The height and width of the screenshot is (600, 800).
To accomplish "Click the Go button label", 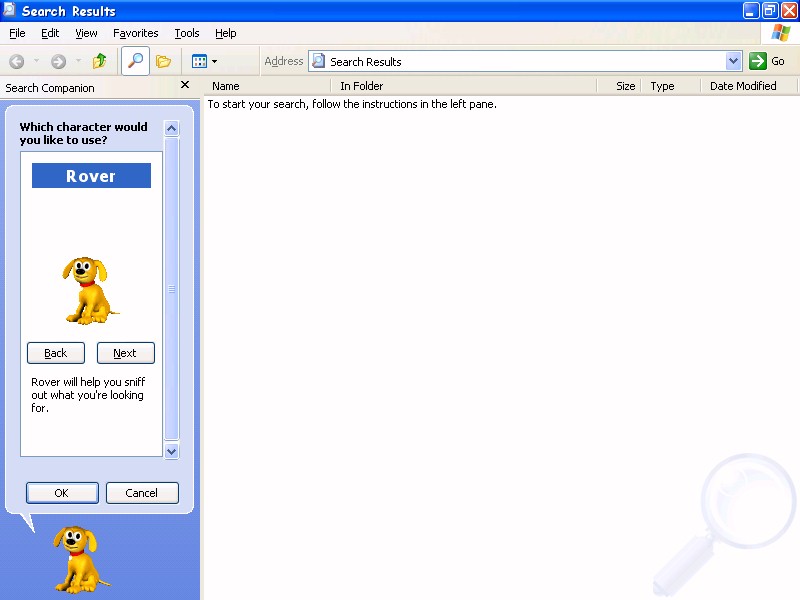I will [778, 61].
